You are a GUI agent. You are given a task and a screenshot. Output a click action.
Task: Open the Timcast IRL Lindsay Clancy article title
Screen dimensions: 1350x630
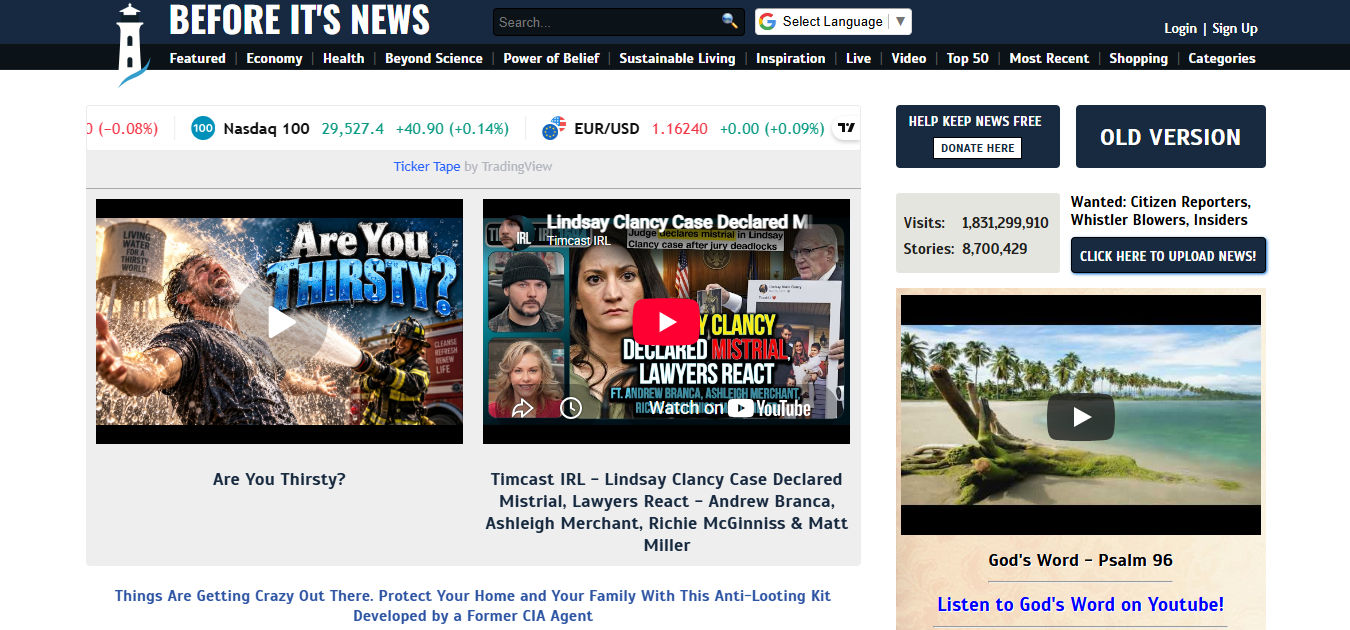point(667,512)
